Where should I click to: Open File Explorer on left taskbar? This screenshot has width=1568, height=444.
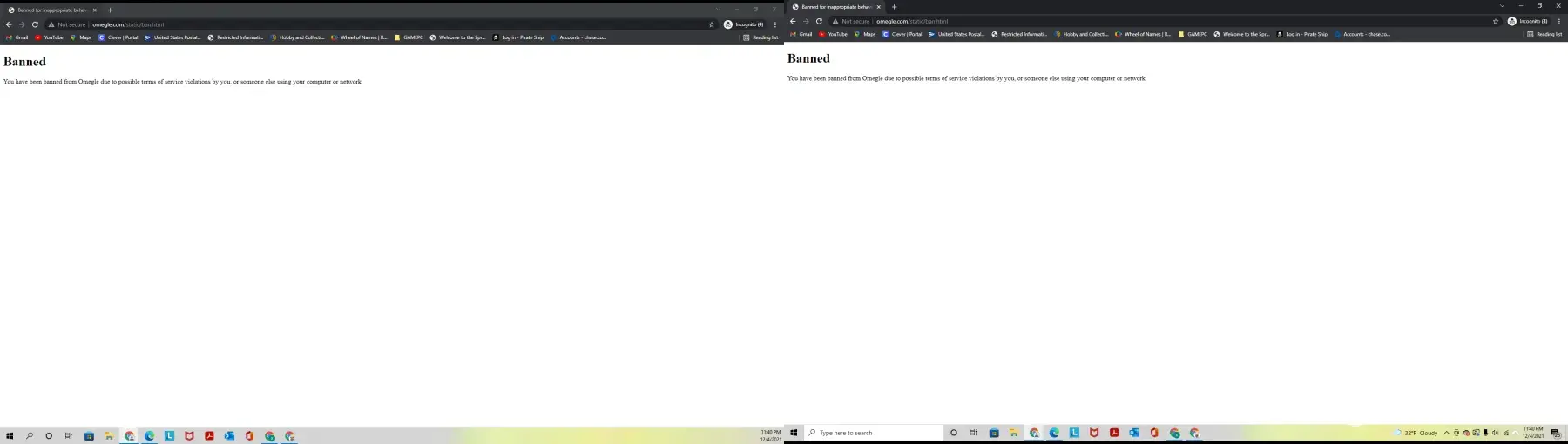(x=109, y=436)
